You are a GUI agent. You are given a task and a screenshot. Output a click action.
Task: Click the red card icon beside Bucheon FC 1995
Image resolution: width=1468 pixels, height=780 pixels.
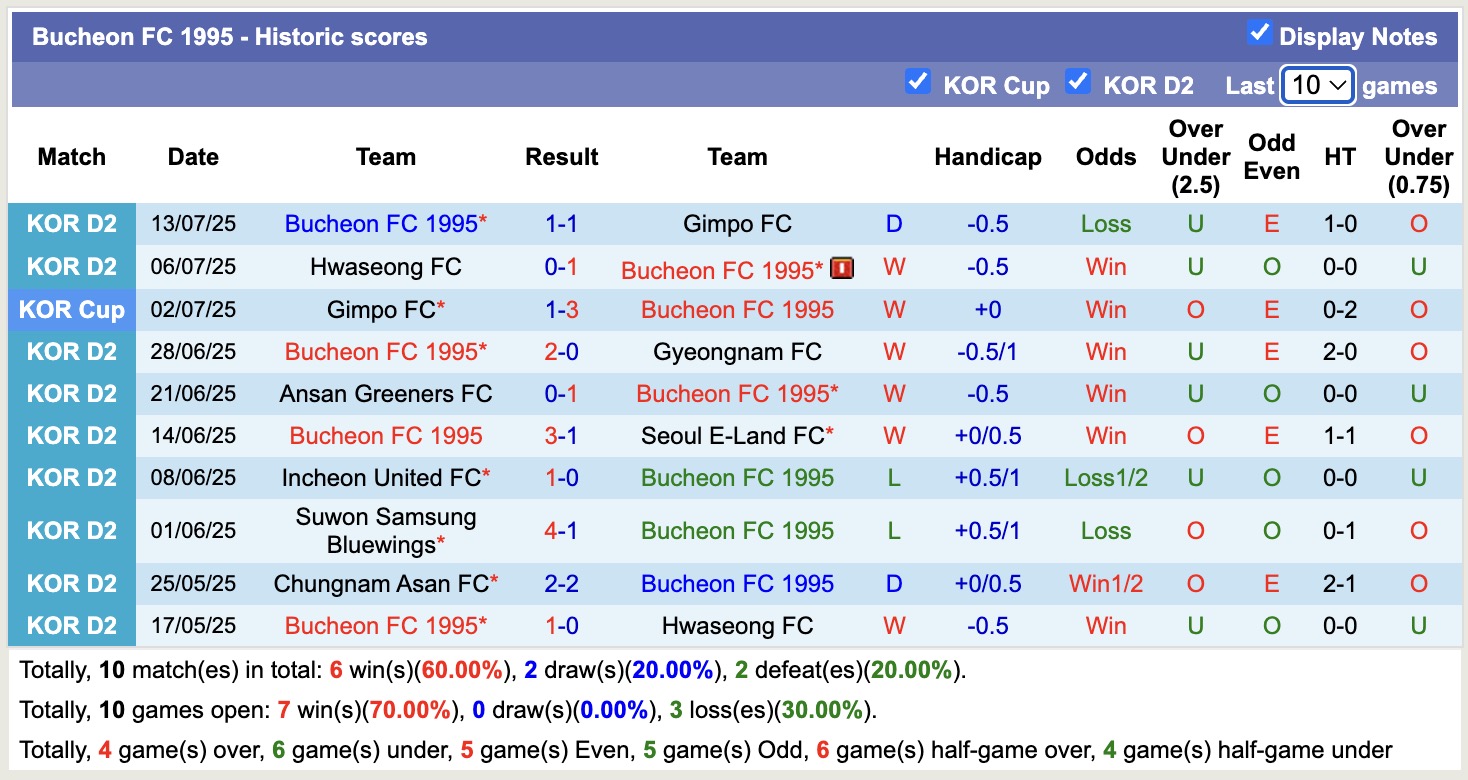coord(841,267)
